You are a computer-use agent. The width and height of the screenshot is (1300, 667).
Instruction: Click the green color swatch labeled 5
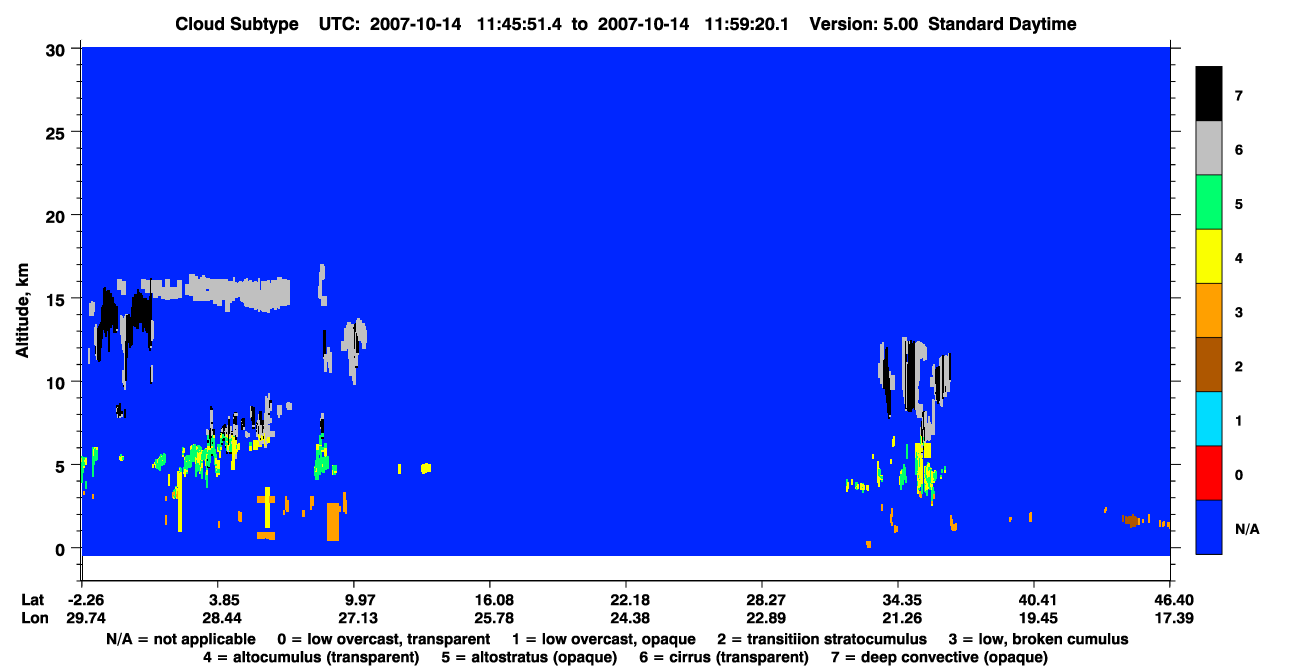tap(1209, 202)
